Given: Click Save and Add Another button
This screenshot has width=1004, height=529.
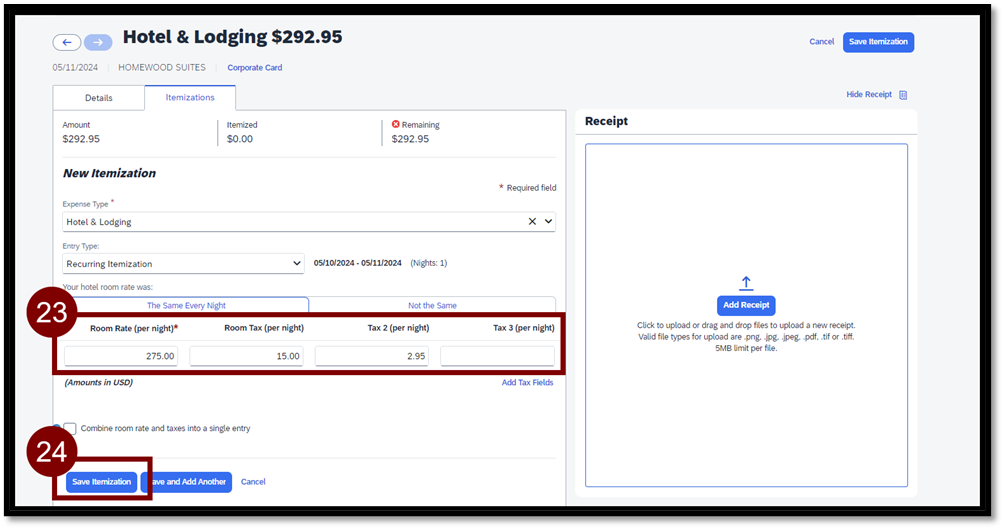Looking at the screenshot, I should (x=190, y=482).
